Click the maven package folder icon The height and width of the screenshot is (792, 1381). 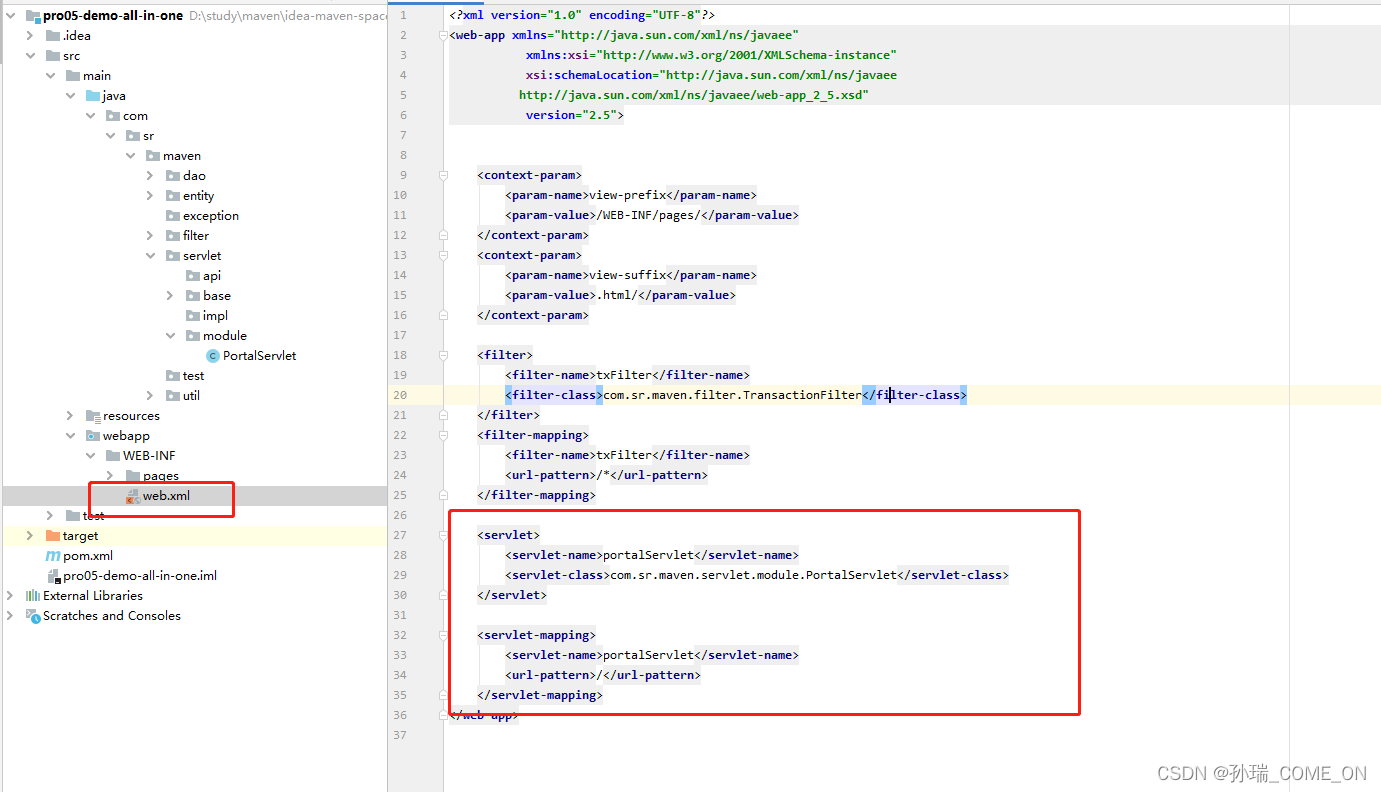(x=153, y=156)
